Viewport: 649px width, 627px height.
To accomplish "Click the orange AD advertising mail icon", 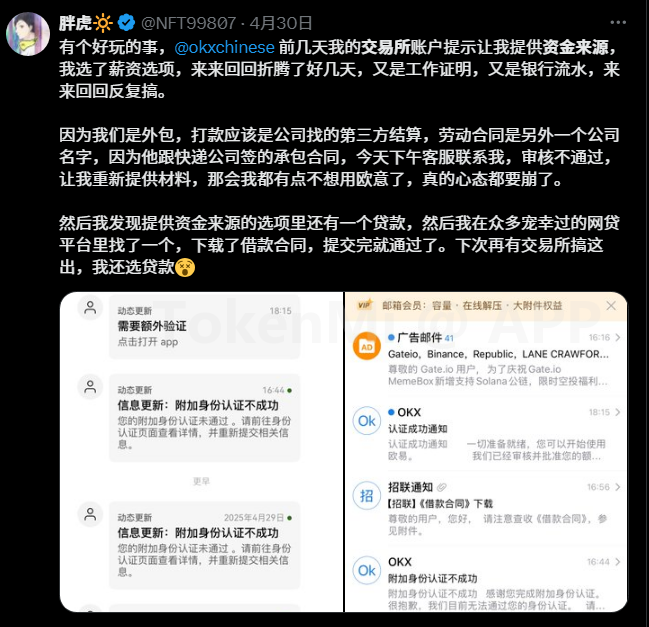I will [367, 346].
